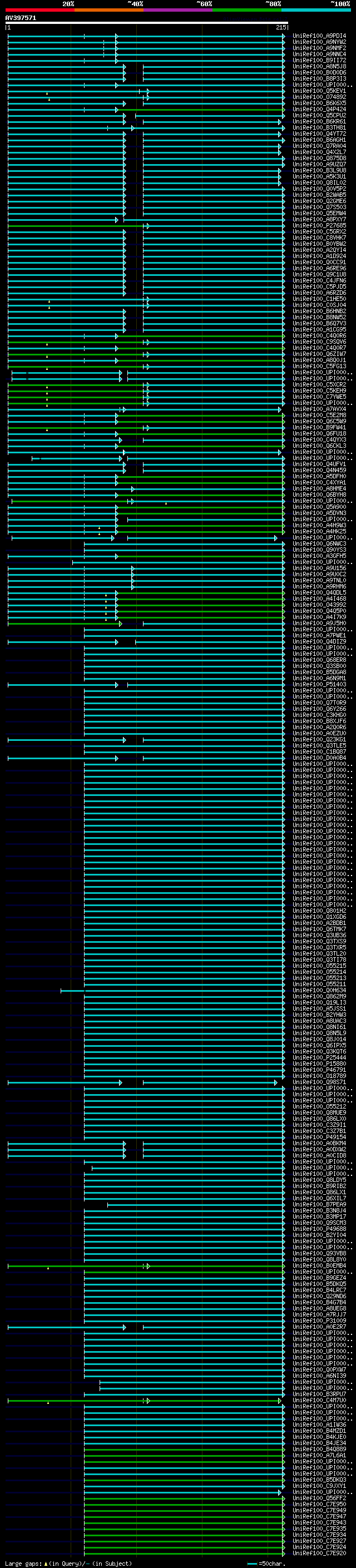Select label UniRef100_Q1XGD6

pos(319,917)
